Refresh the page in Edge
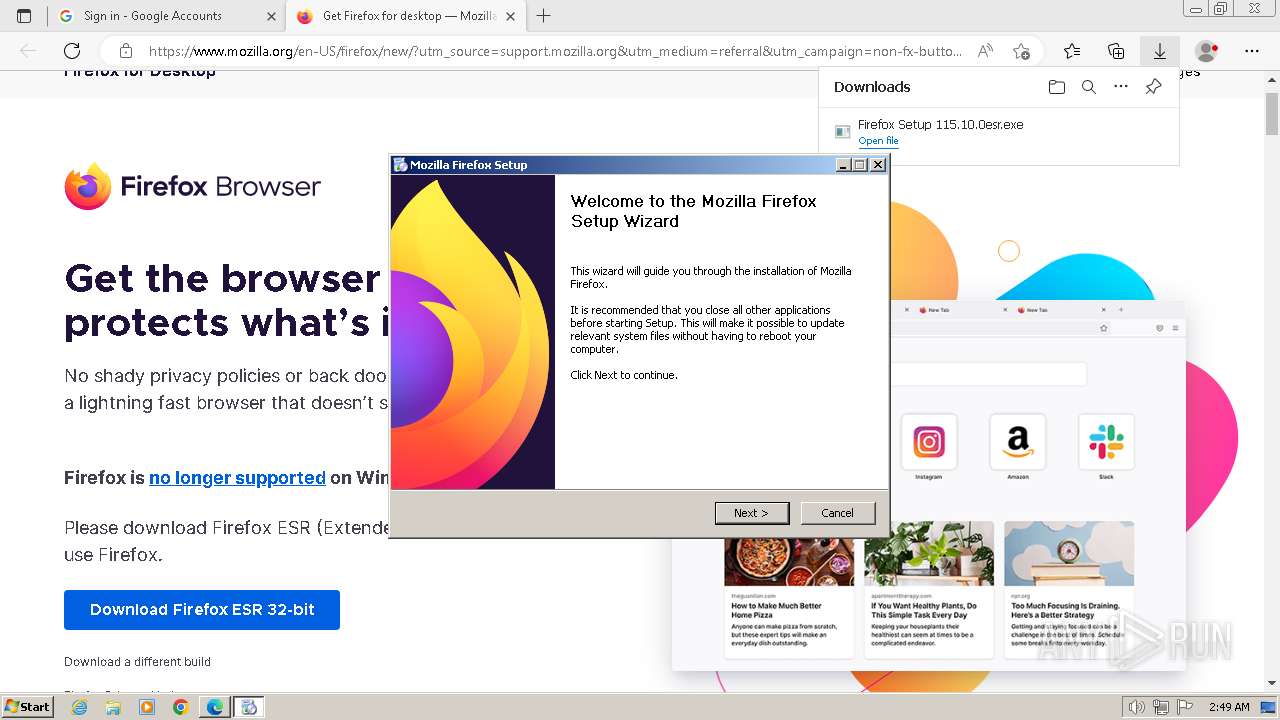Image resolution: width=1280 pixels, height=720 pixels. (72, 51)
